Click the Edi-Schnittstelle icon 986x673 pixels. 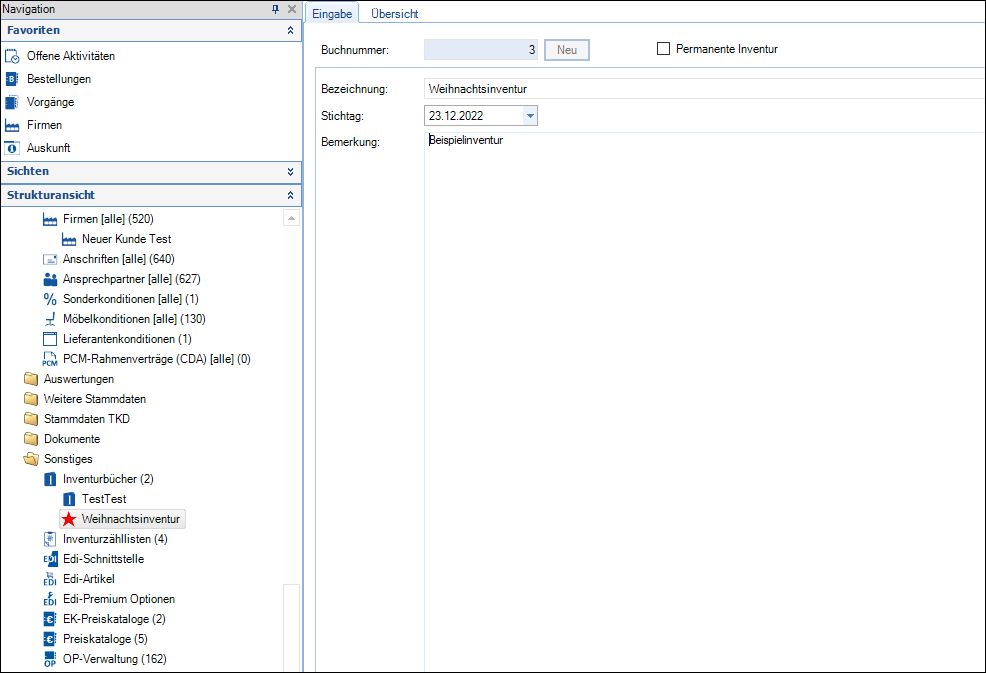click(50, 559)
